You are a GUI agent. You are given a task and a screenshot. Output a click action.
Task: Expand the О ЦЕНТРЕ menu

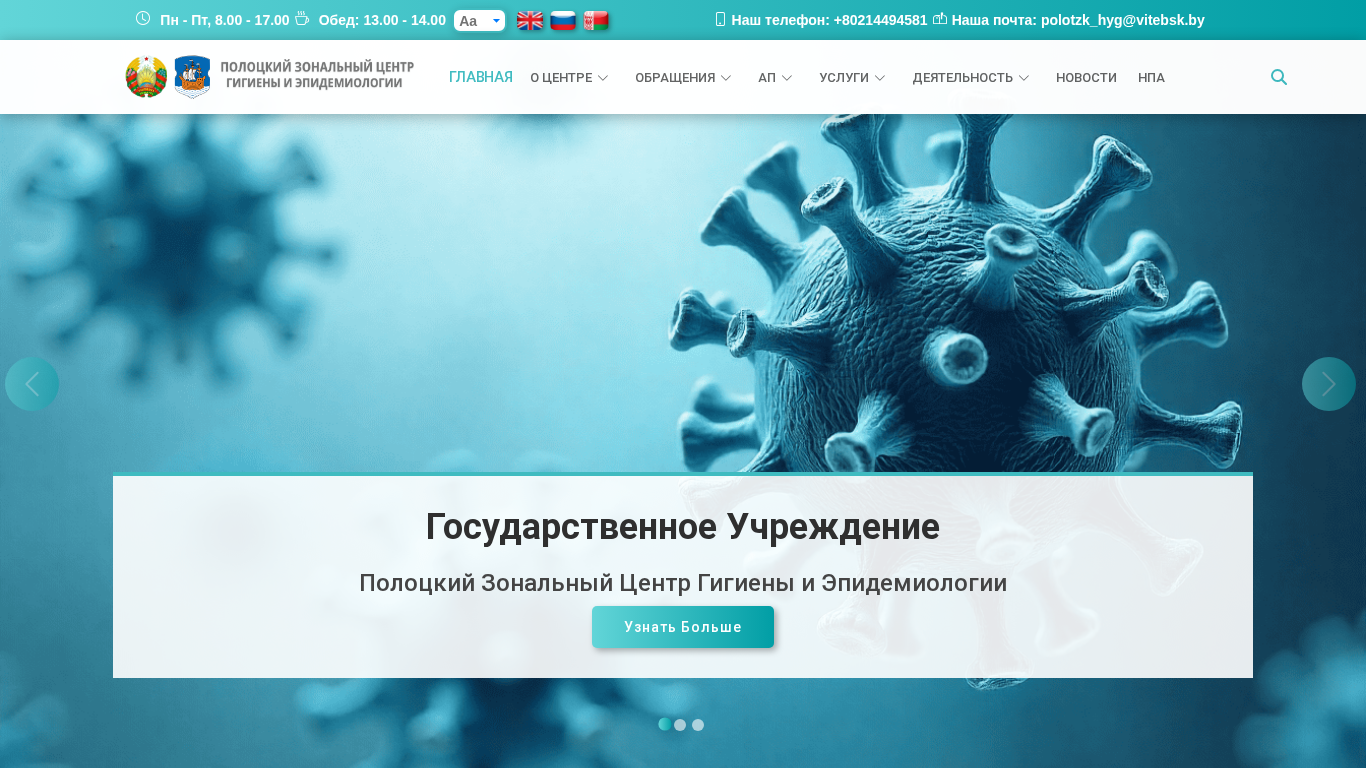[x=569, y=78]
